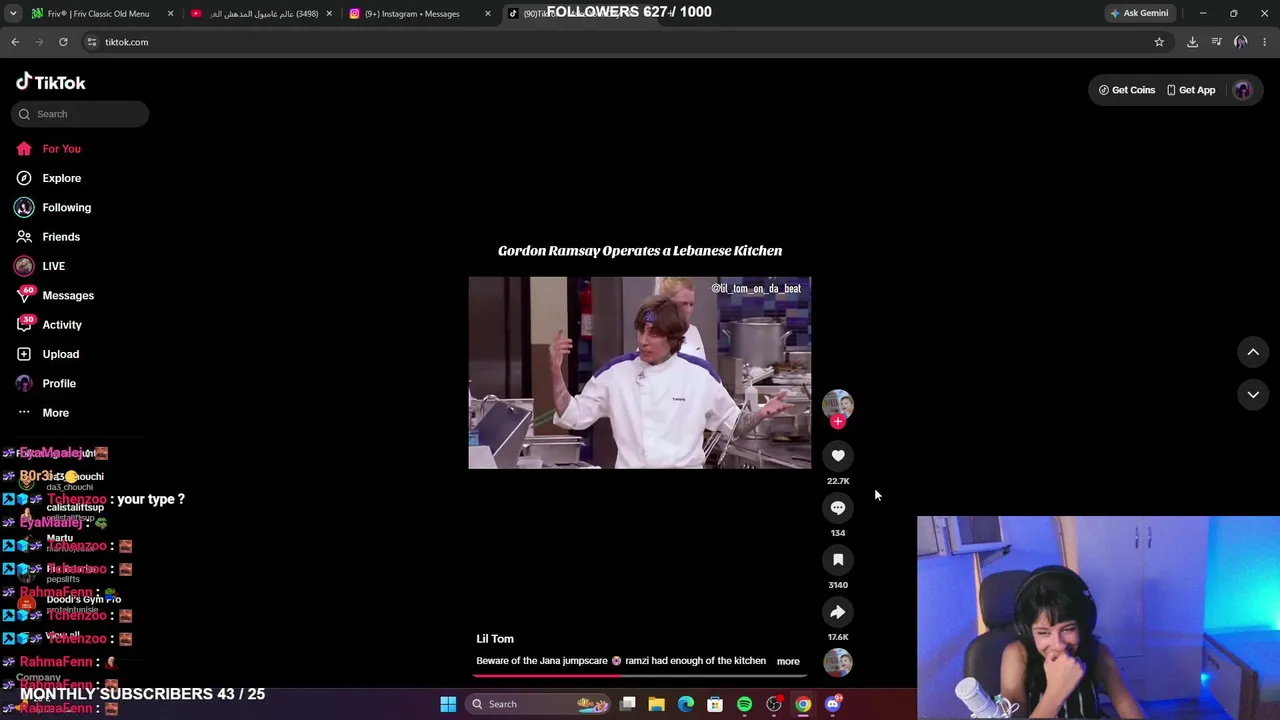The height and width of the screenshot is (720, 1280).
Task: Open Microsoft Edge from the taskbar
Action: click(686, 704)
